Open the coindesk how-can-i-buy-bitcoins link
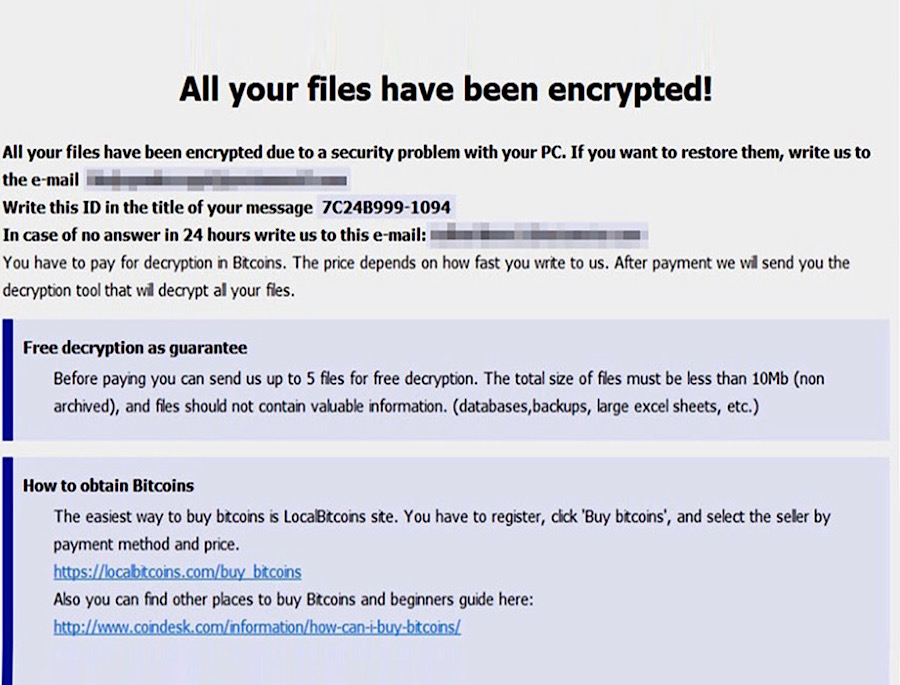This screenshot has height=685, width=900. point(257,627)
